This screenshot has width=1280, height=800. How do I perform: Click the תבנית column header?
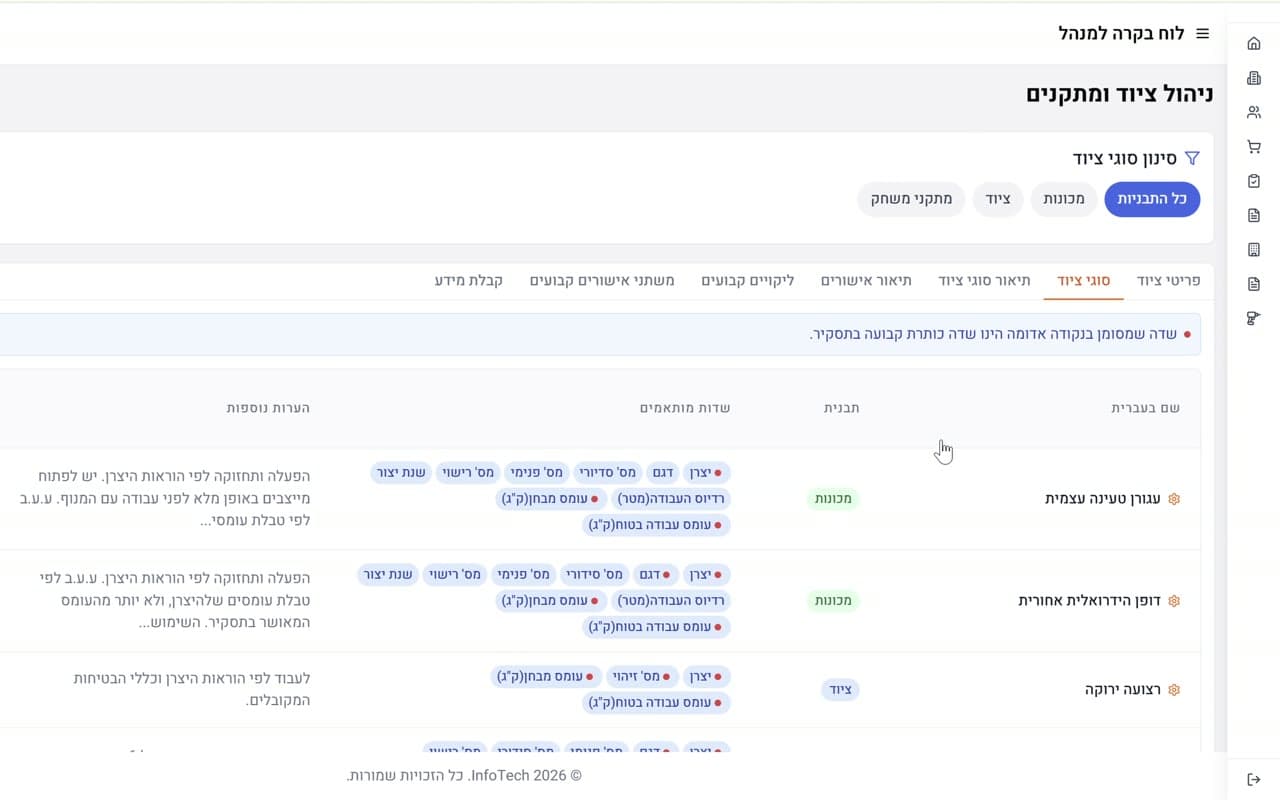pos(841,408)
